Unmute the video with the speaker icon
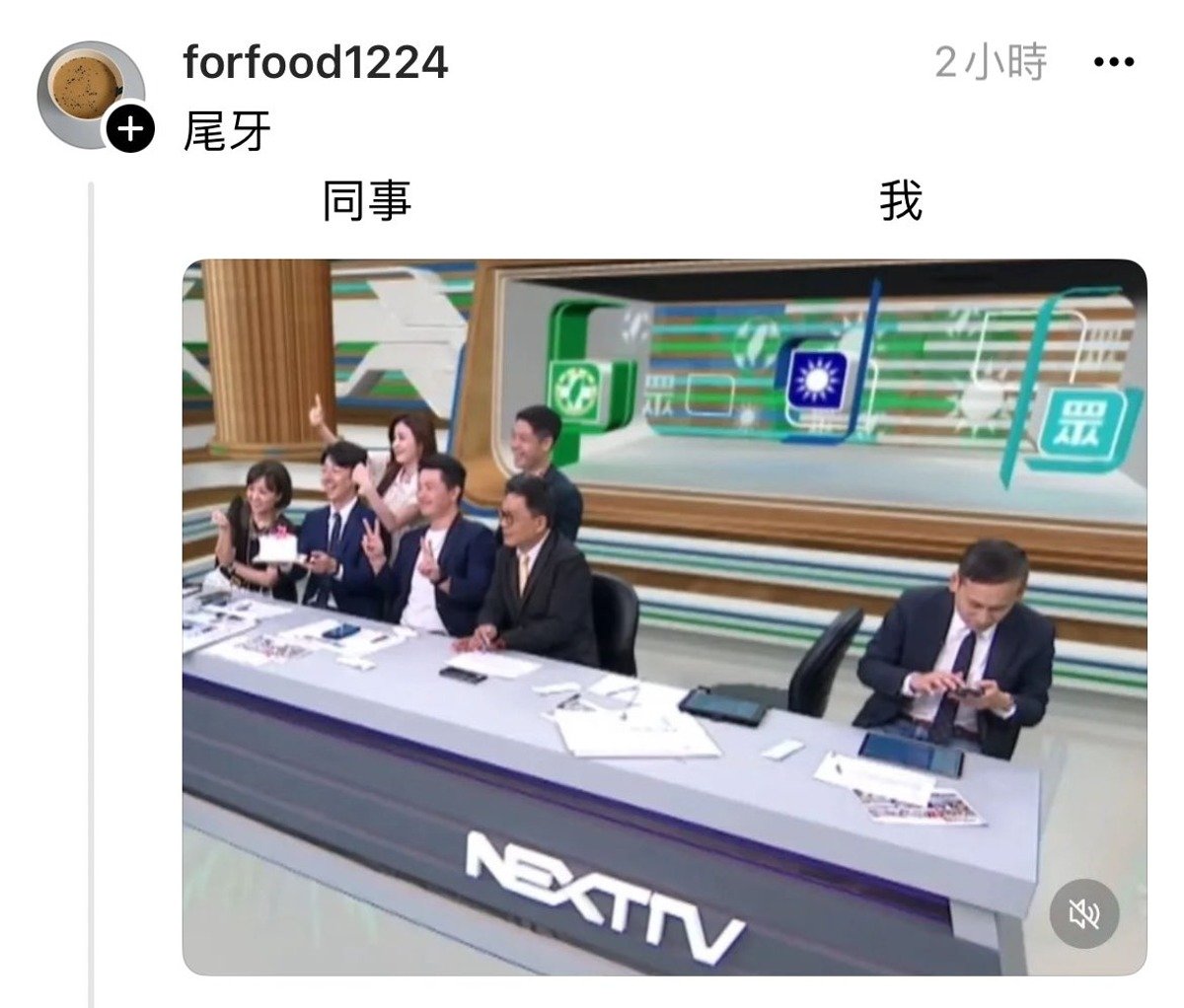Image resolution: width=1184 pixels, height=1008 pixels. (1083, 914)
